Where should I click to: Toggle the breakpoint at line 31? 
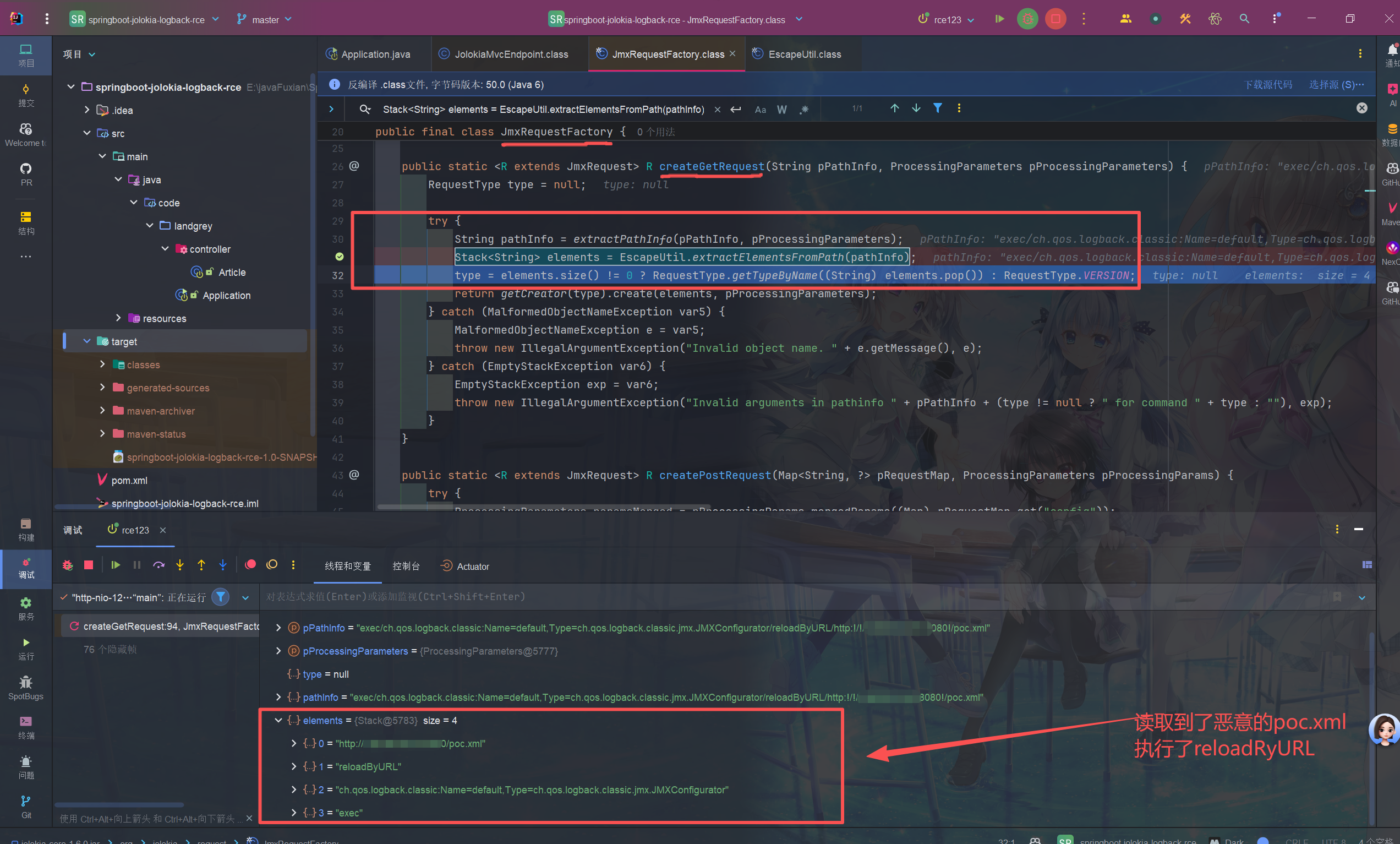click(x=339, y=257)
